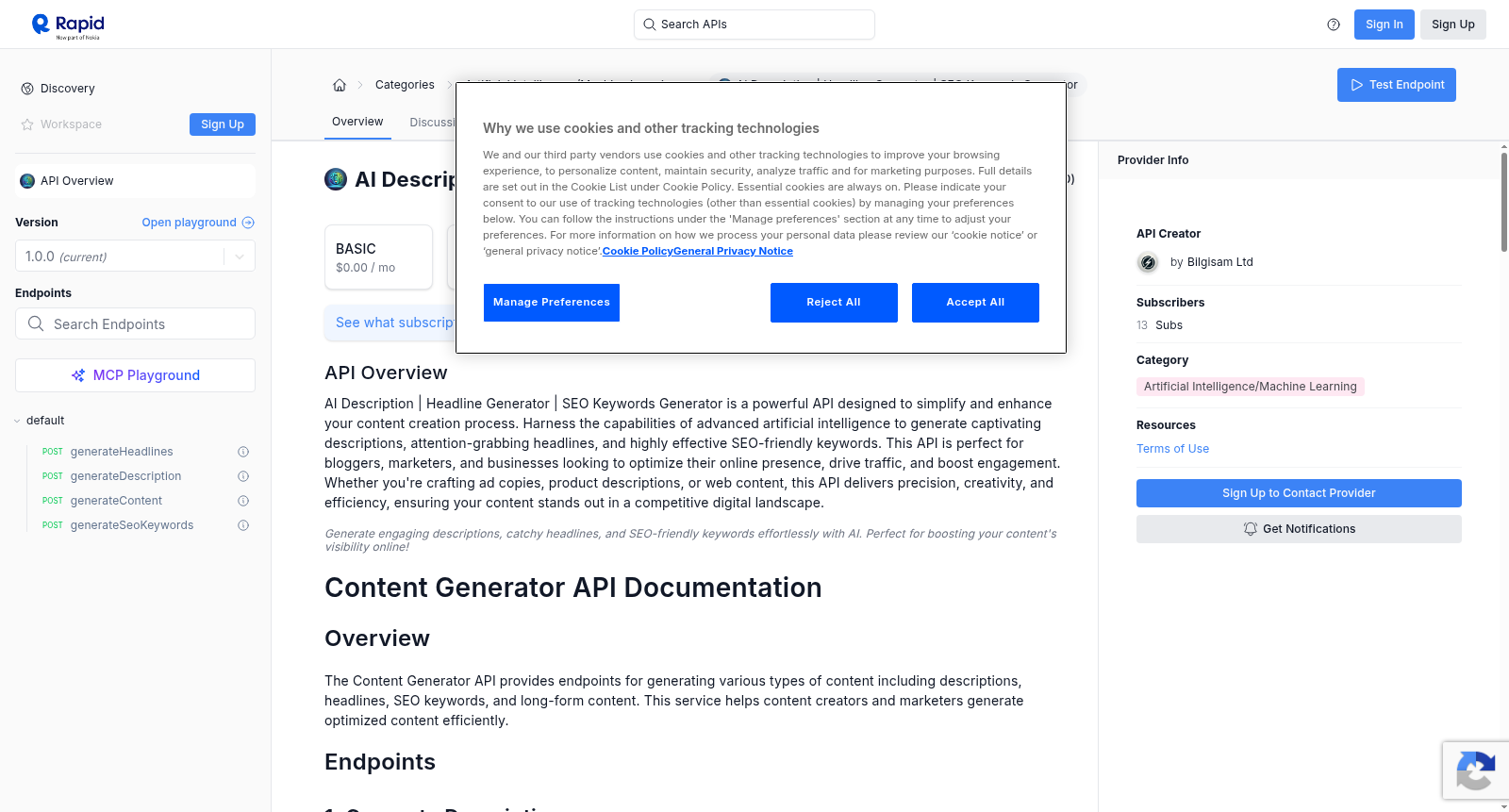Focus the Search APIs field
The height and width of the screenshot is (812, 1509).
[754, 25]
